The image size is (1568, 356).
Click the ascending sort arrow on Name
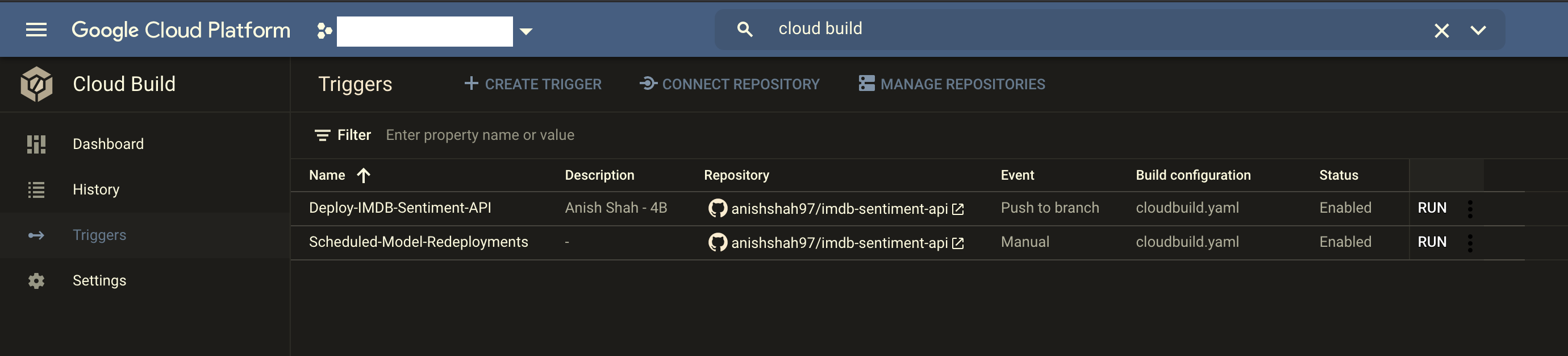pyautogui.click(x=364, y=176)
